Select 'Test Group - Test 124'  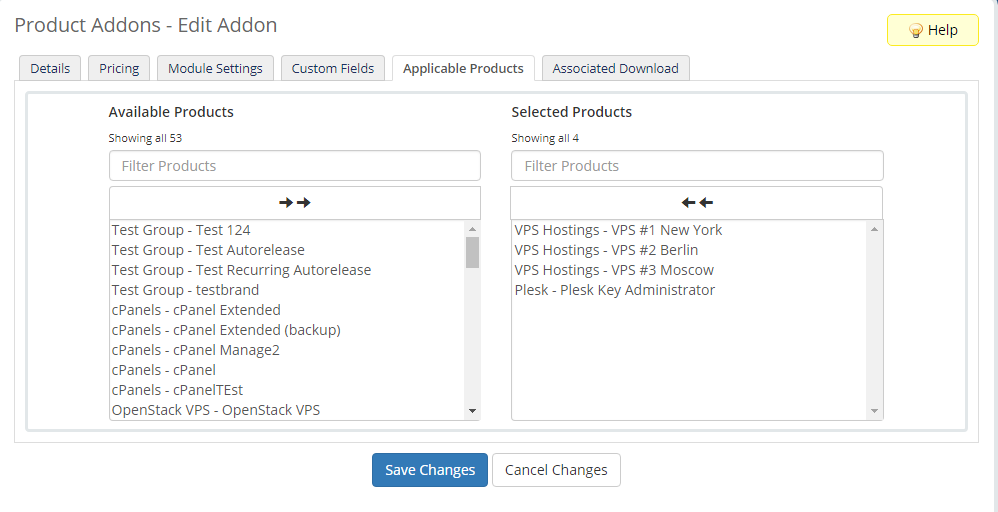click(288, 230)
